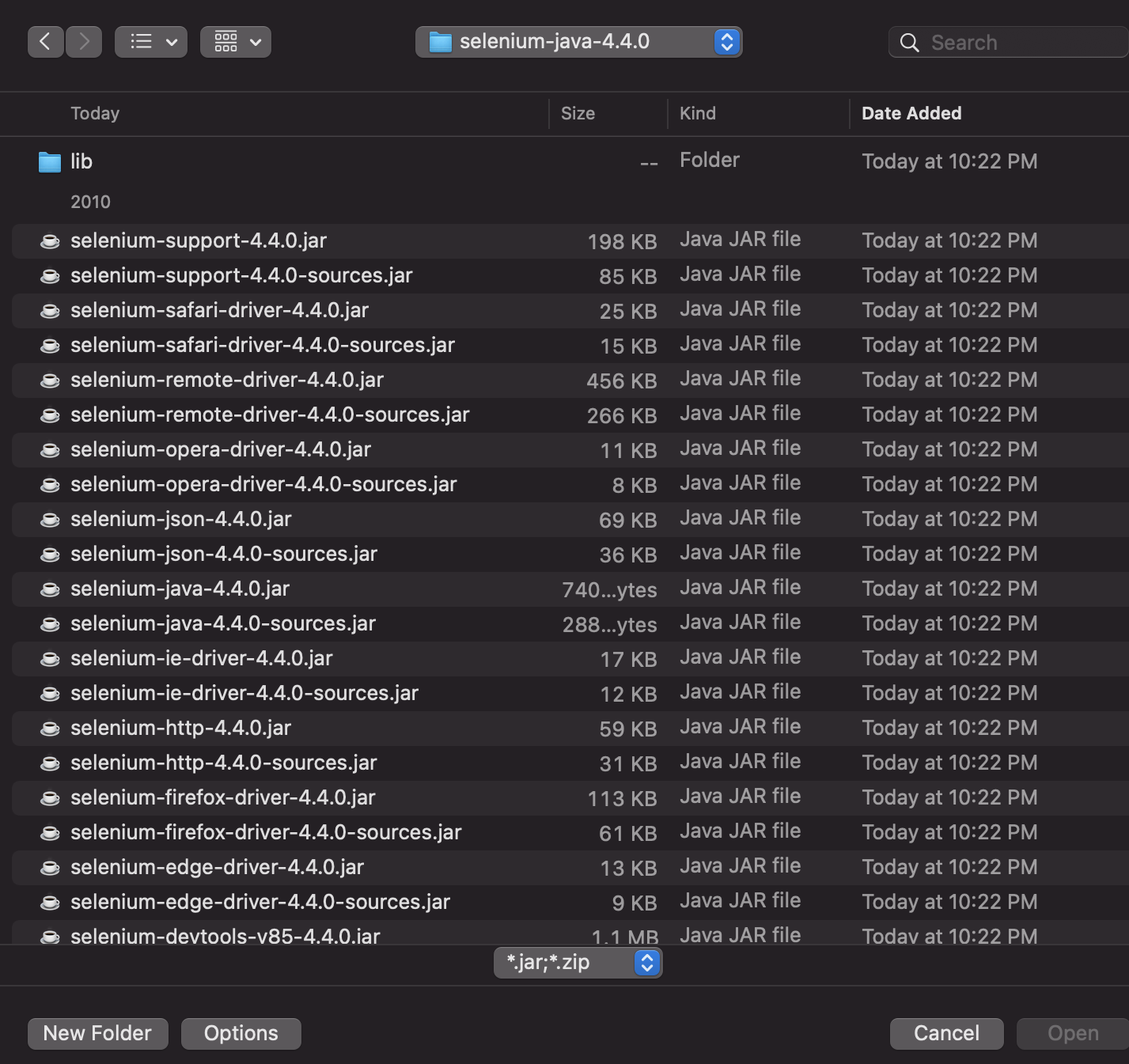1129x1064 pixels.
Task: Click the jar icon of selenium-remote-driver-4.4.0-sources.jar
Action: [50, 415]
